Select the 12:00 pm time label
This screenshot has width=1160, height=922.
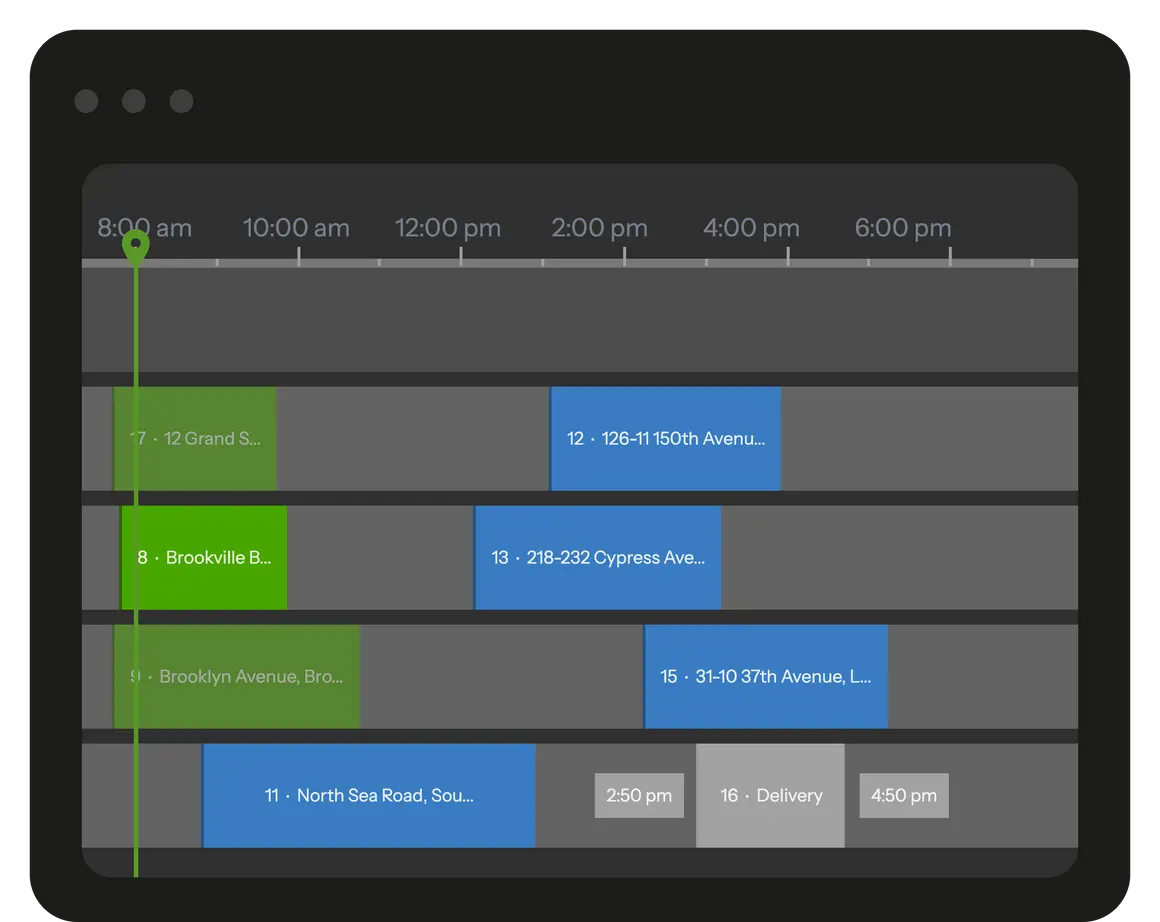point(448,228)
